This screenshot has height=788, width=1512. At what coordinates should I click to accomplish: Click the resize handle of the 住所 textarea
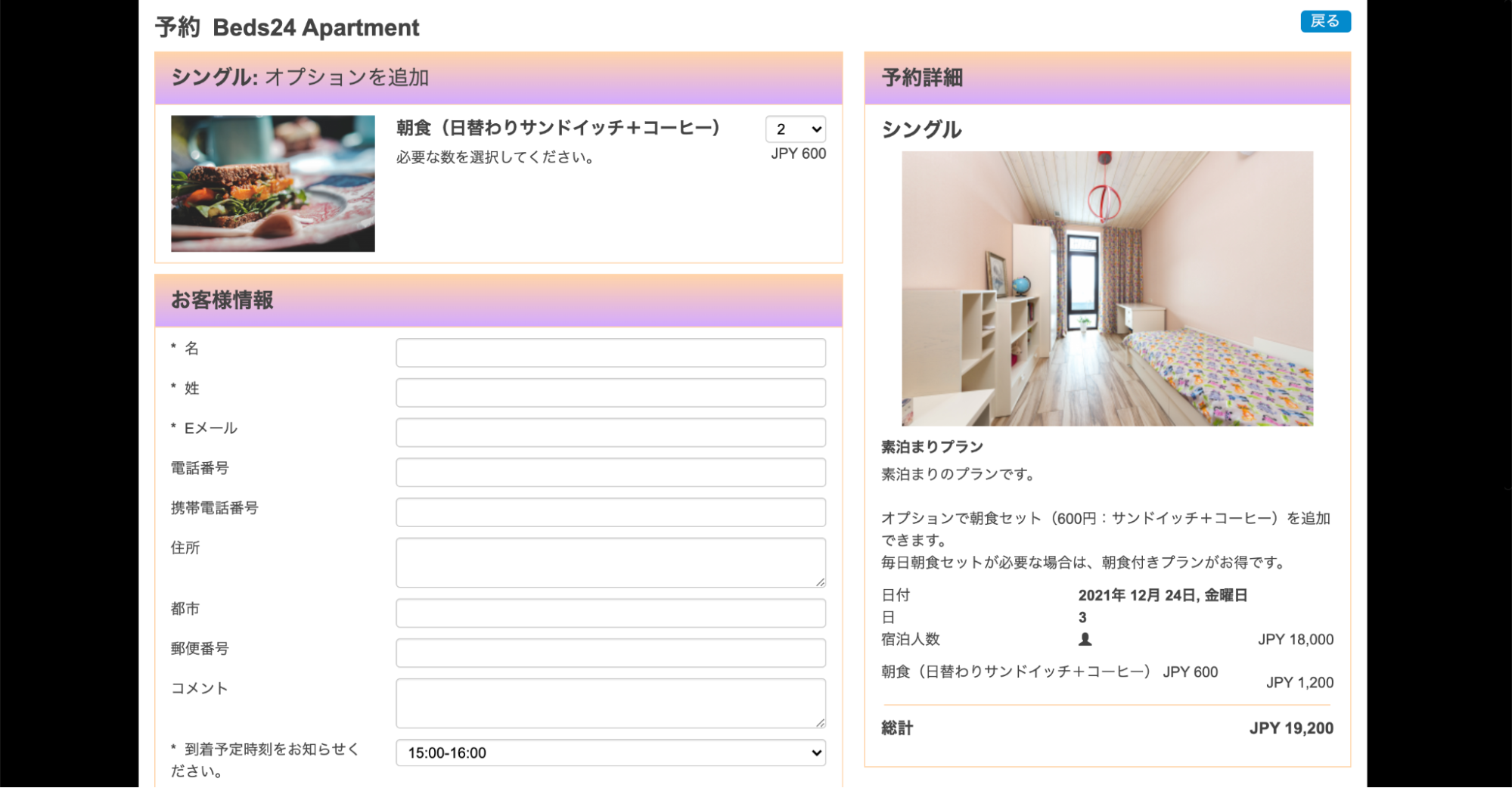(x=820, y=582)
